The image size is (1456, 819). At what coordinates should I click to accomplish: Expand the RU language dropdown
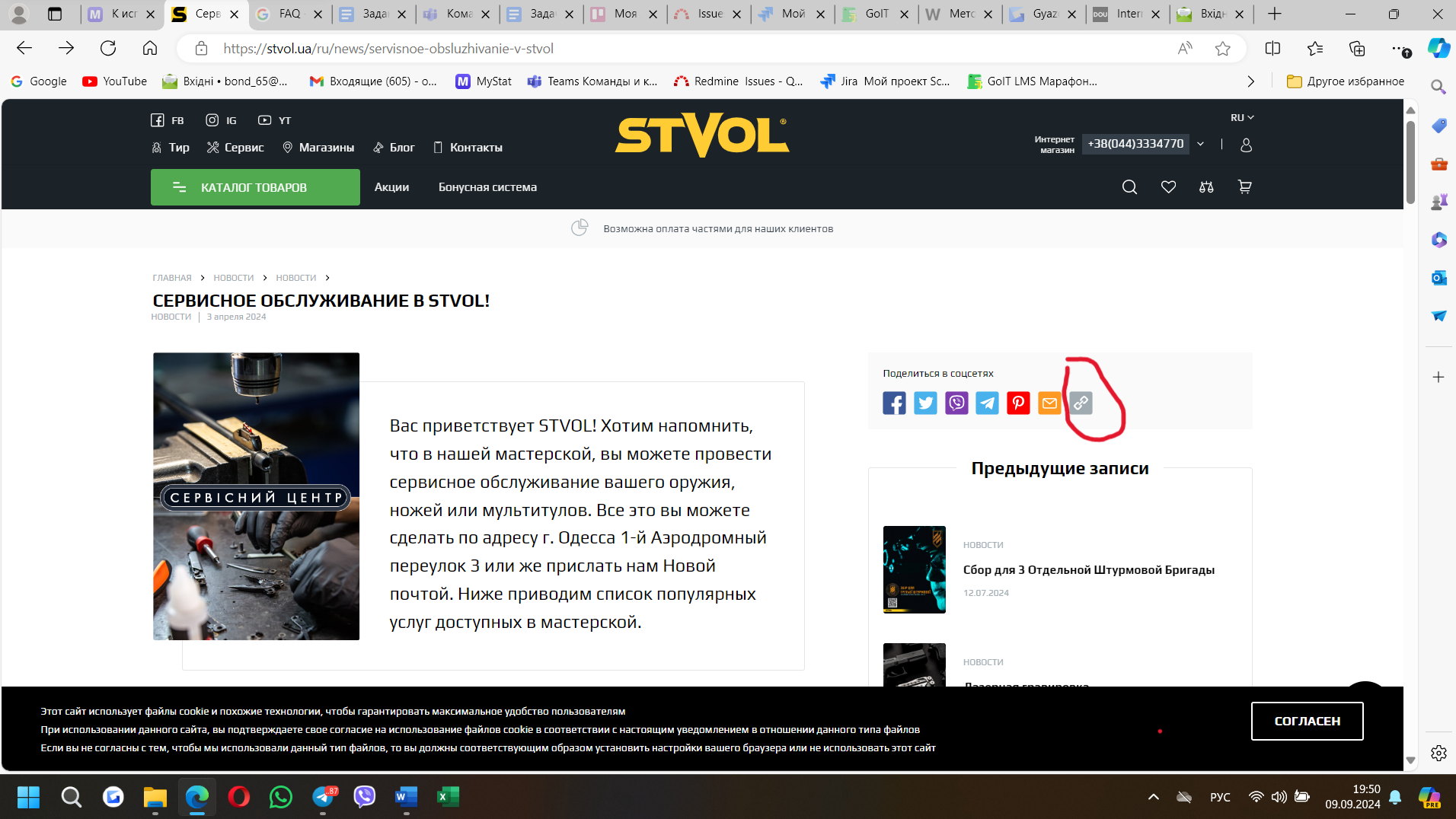tap(1241, 118)
